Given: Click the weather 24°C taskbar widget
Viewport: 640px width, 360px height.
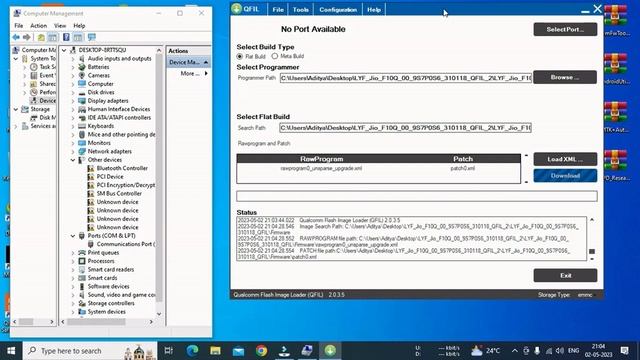Looking at the screenshot, I should (x=486, y=351).
